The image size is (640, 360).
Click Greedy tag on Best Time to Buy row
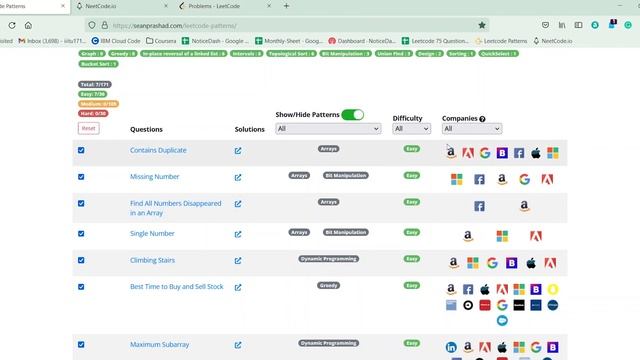coord(329,285)
